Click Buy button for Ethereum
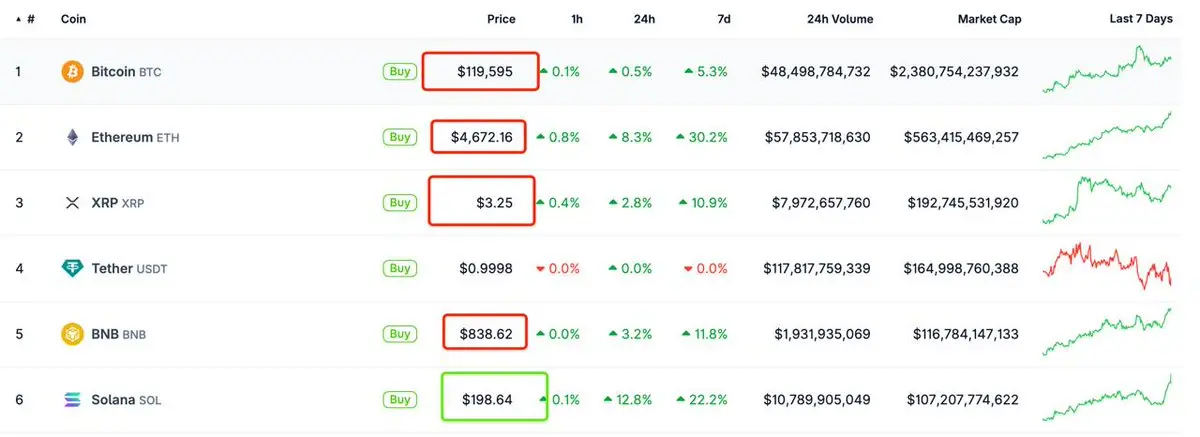This screenshot has width=1200, height=437. [x=399, y=137]
